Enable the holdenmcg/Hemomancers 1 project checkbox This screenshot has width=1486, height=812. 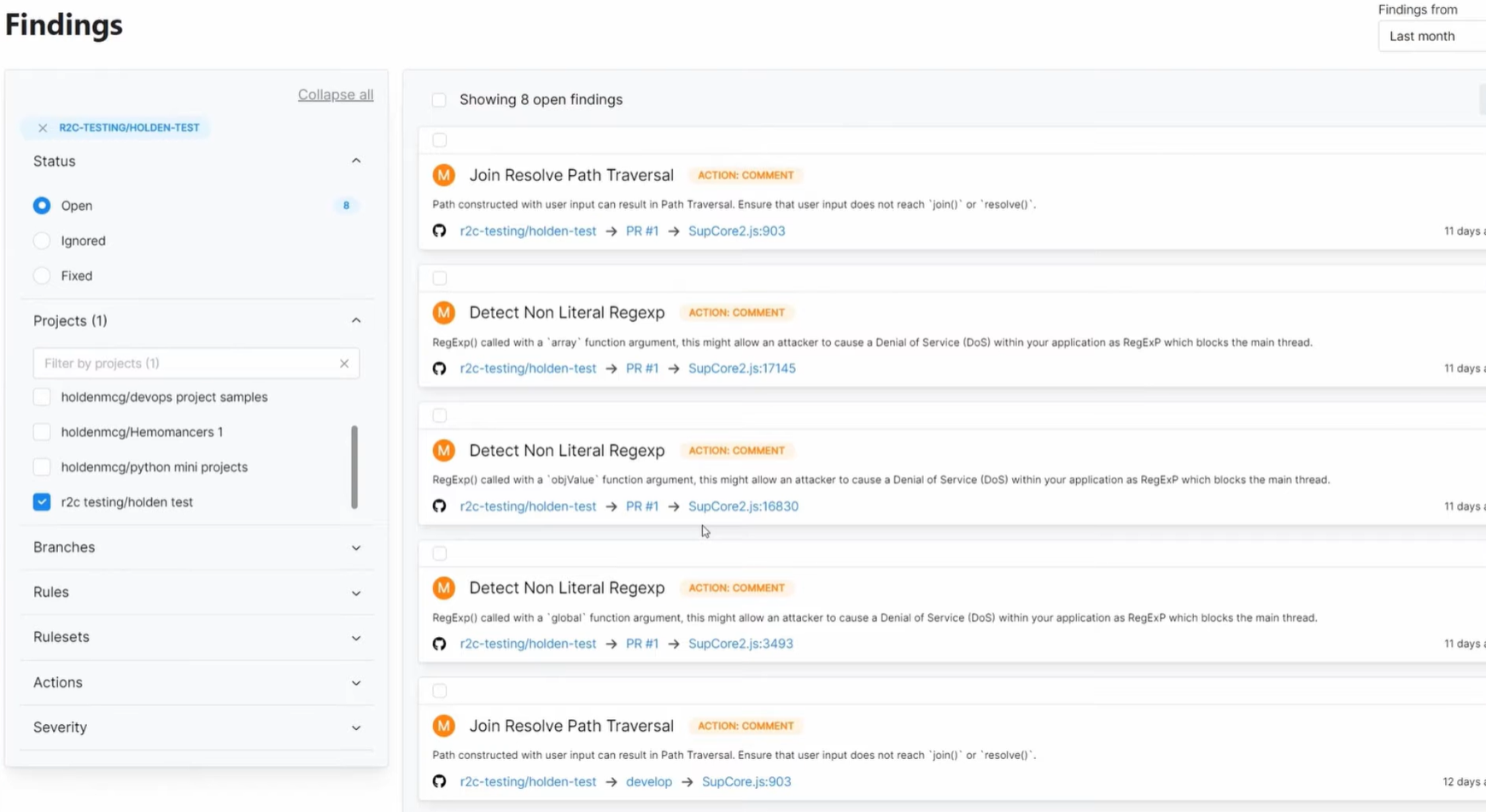pyautogui.click(x=41, y=431)
